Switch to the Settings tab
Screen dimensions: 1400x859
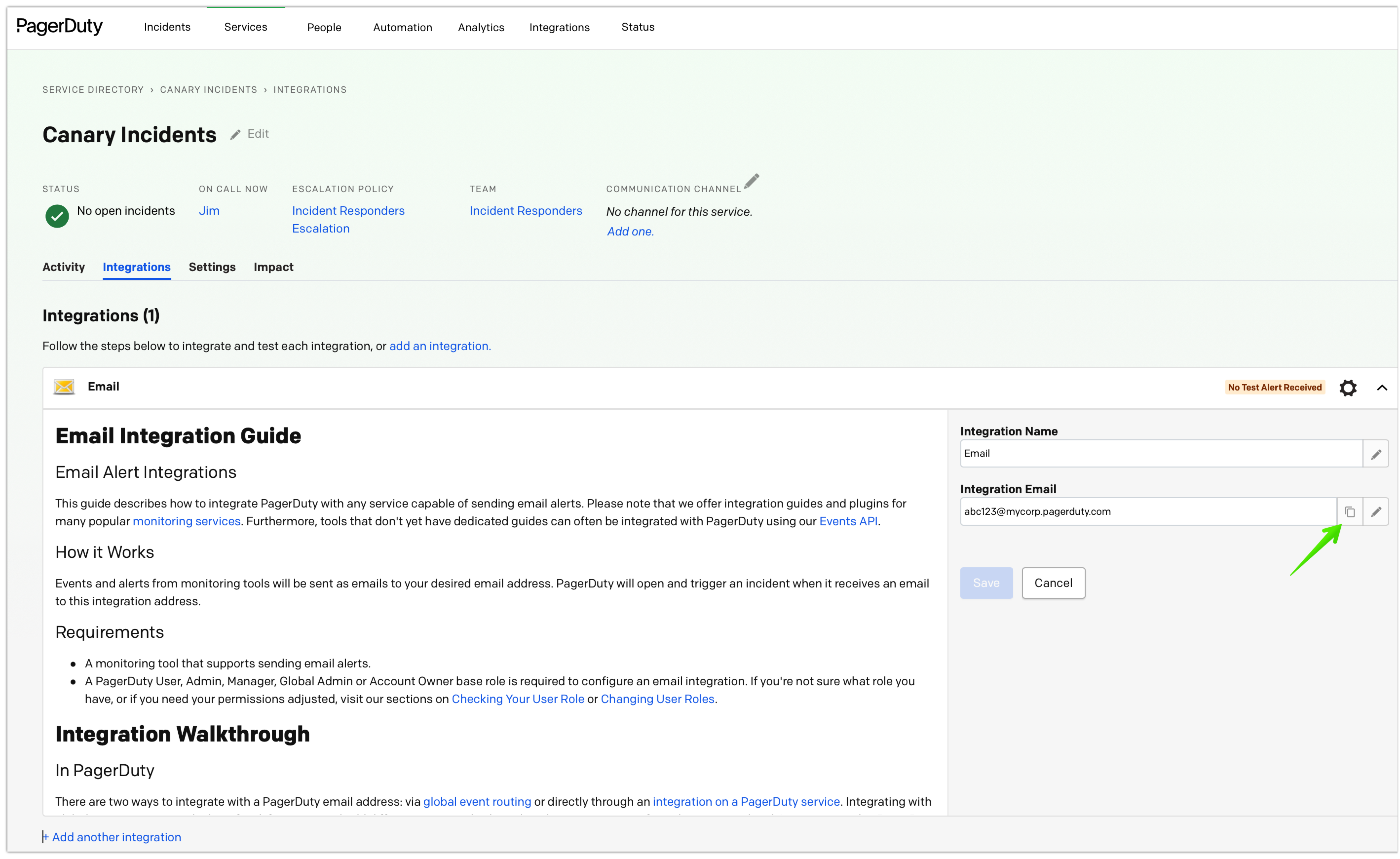click(x=212, y=267)
